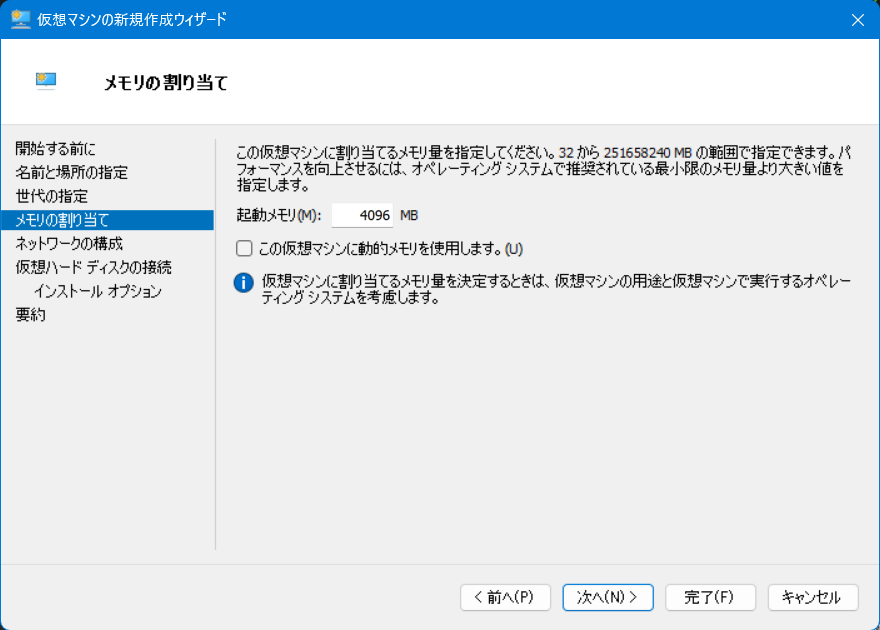Select インストール オプション sub-step

(97, 291)
